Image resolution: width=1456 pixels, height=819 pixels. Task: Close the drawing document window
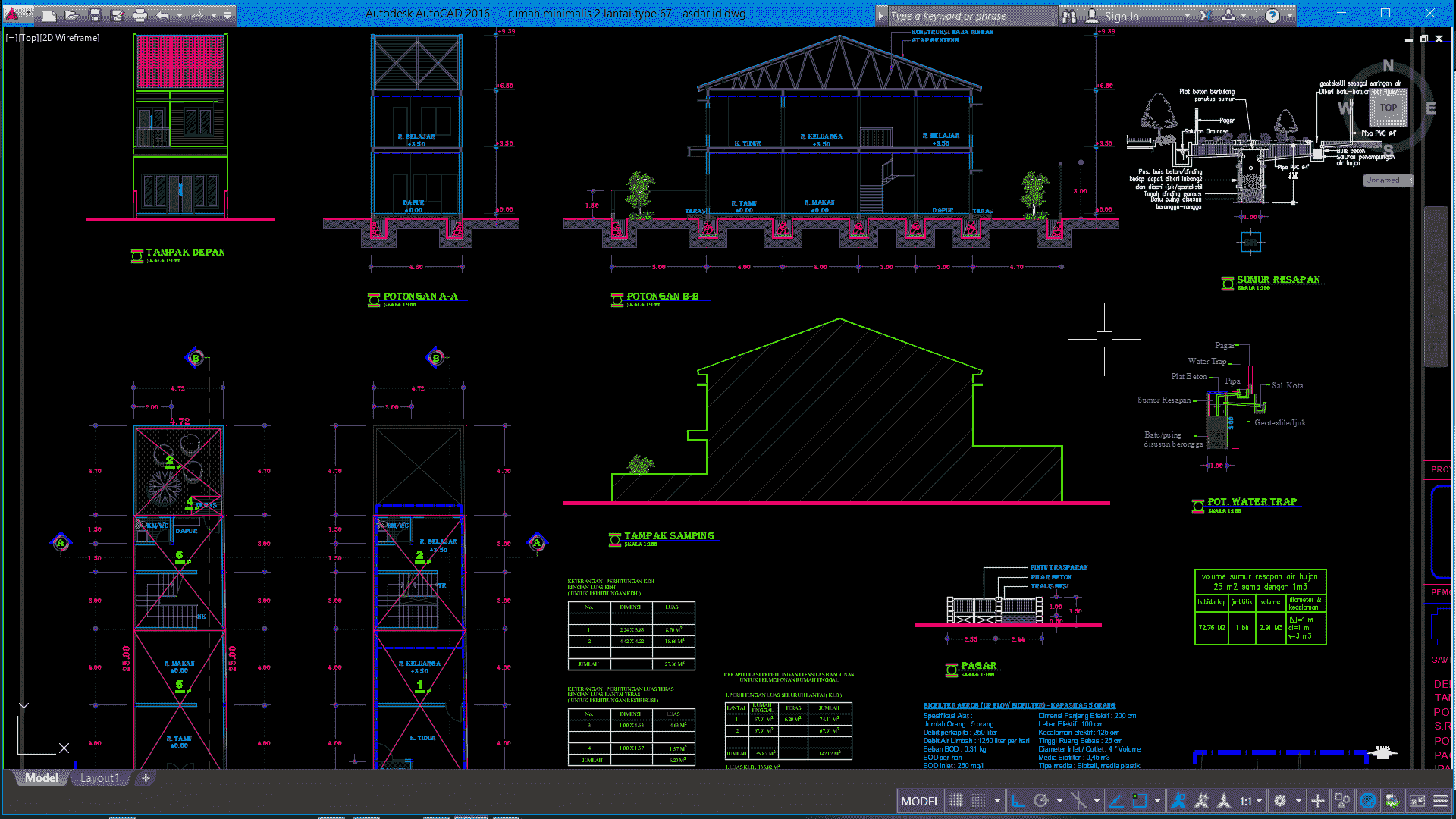pyautogui.click(x=1439, y=39)
